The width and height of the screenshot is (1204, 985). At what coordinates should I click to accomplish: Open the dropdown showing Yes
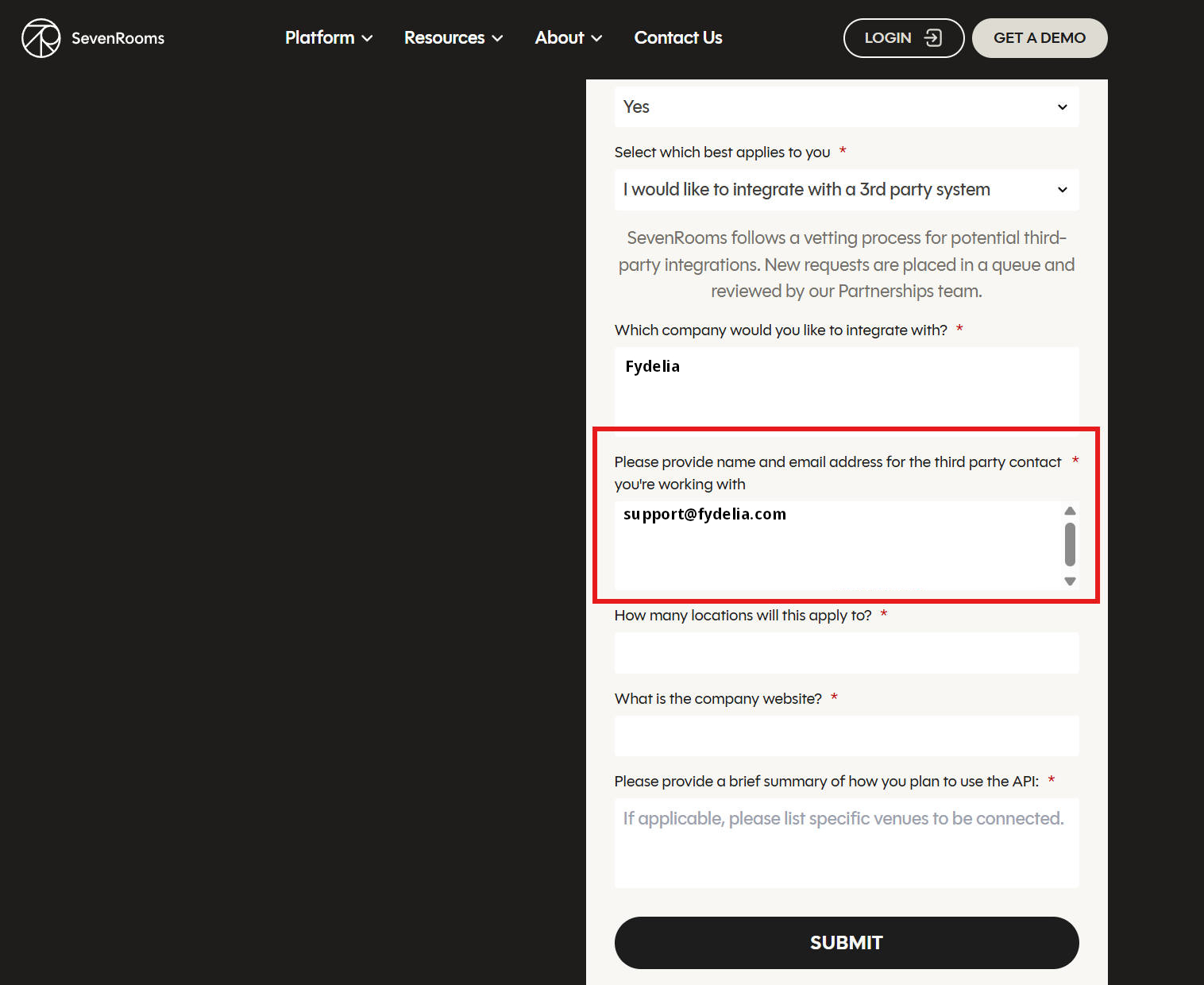tap(846, 107)
